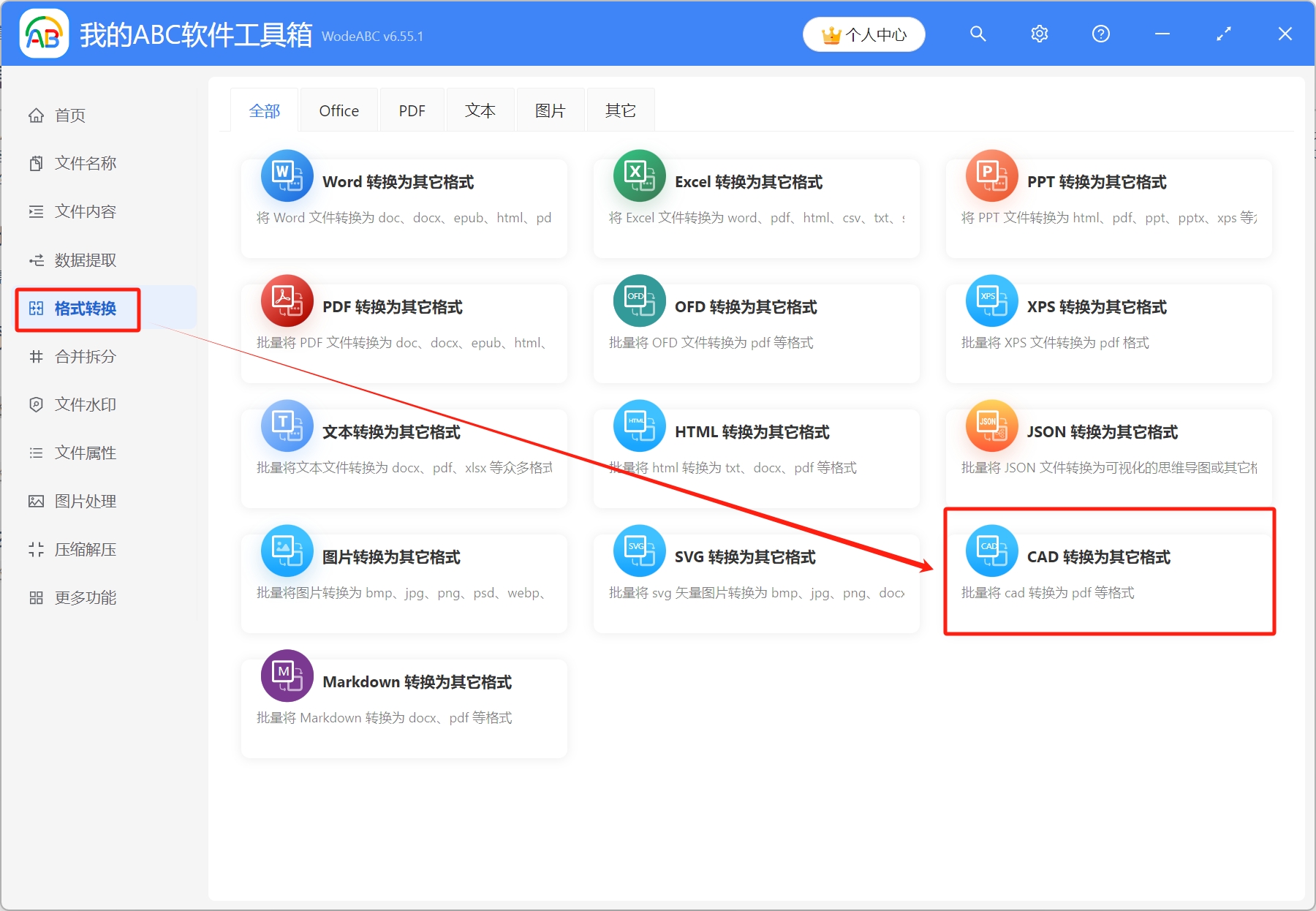1316x911 pixels.
Task: Open the search function in the title bar
Action: (x=977, y=34)
